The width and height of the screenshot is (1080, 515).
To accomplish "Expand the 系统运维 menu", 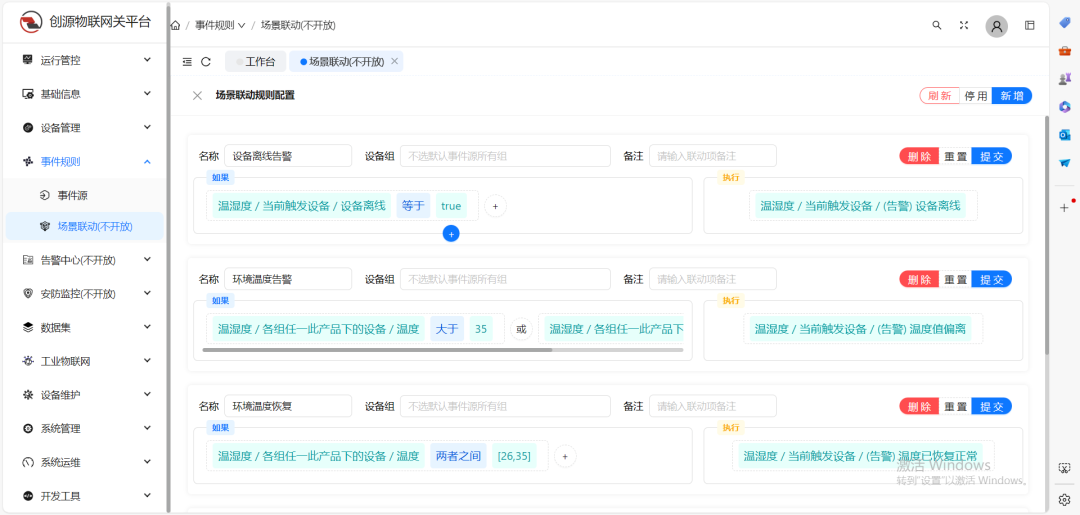I will point(85,462).
